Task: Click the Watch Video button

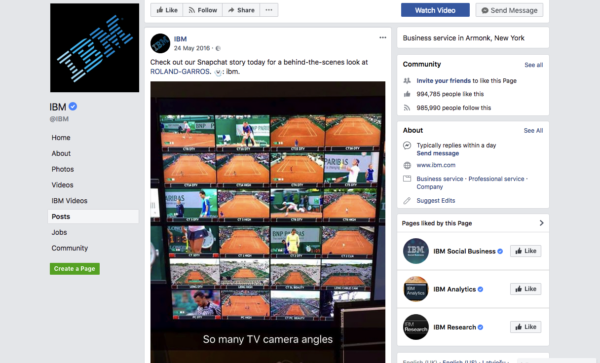Action: click(x=435, y=10)
